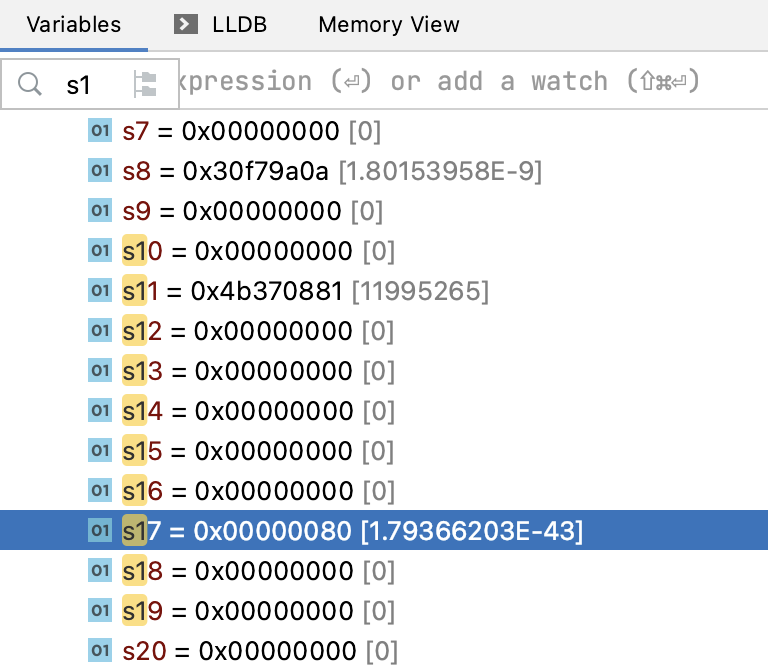The width and height of the screenshot is (768, 670).
Task: Click the value-type icon next to s20
Action: (99, 650)
